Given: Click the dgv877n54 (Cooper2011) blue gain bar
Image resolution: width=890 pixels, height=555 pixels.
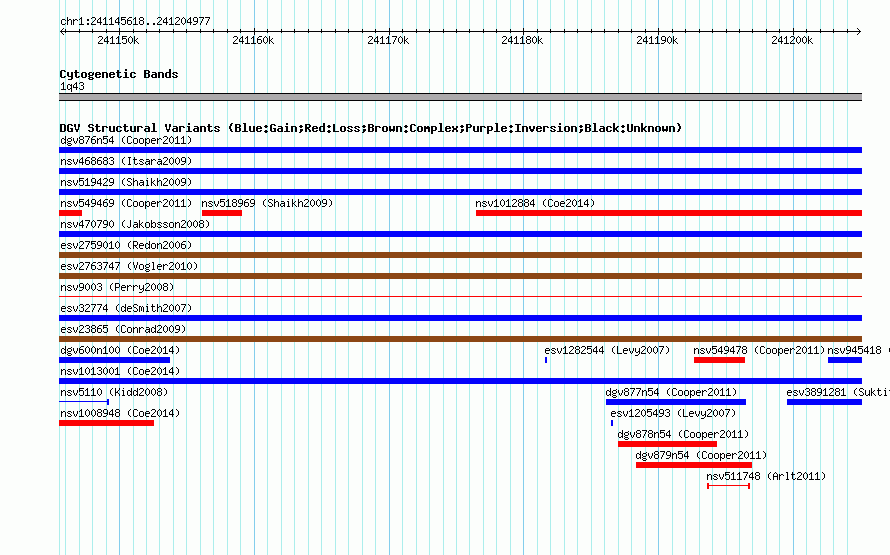Looking at the screenshot, I should [676, 402].
